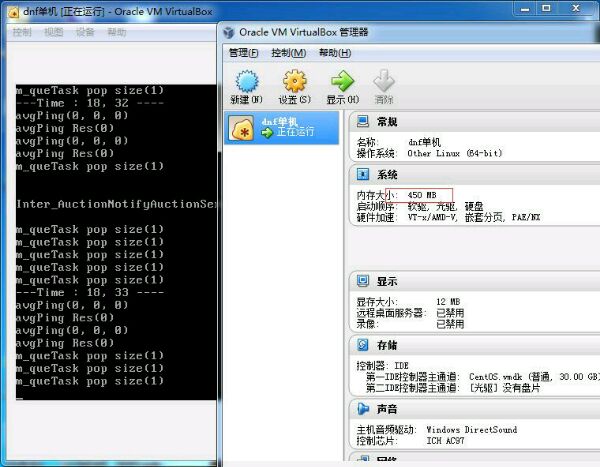
Task: Open the 控制(M) menu in Manager
Action: coord(289,53)
